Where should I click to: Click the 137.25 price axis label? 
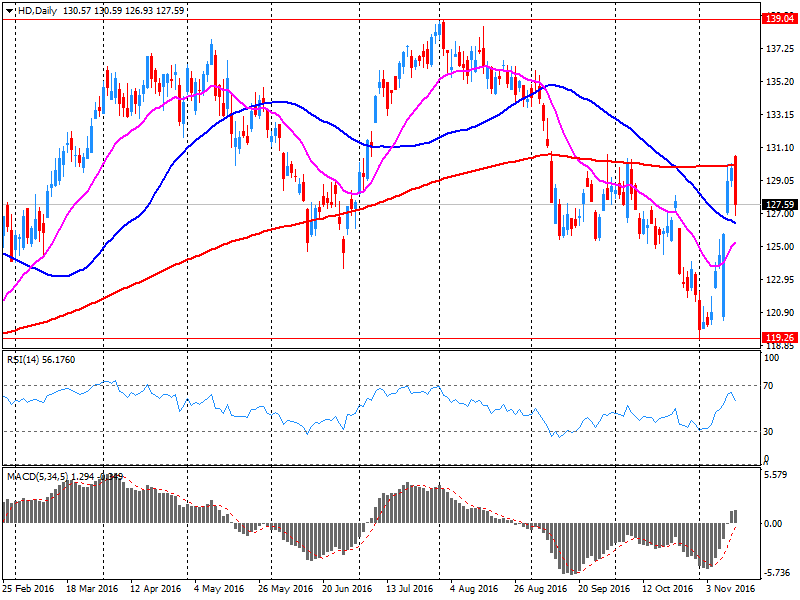[780, 48]
